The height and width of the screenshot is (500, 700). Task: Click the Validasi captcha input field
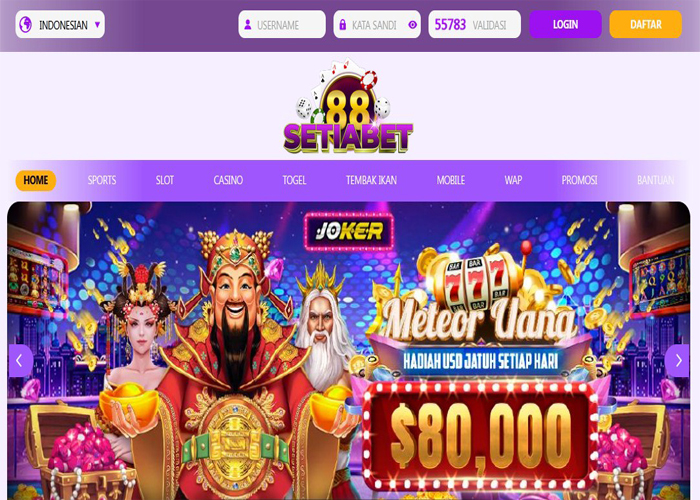pos(475,25)
